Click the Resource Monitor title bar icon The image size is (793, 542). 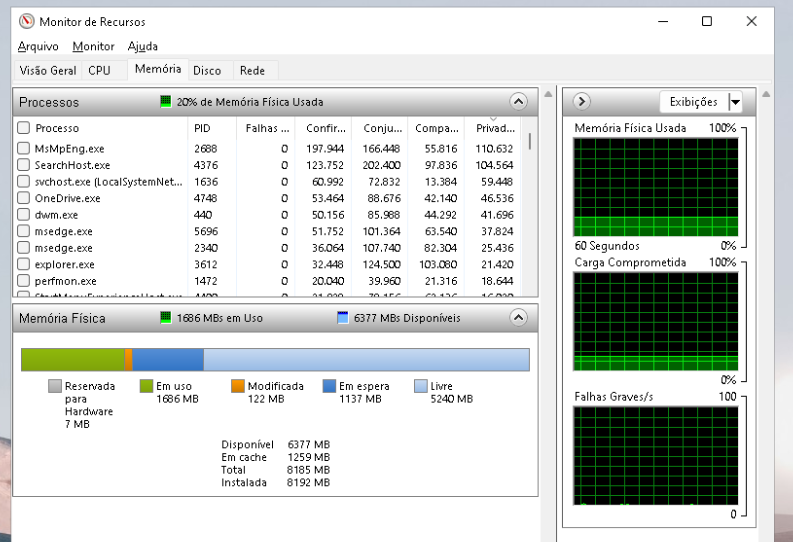coord(25,21)
